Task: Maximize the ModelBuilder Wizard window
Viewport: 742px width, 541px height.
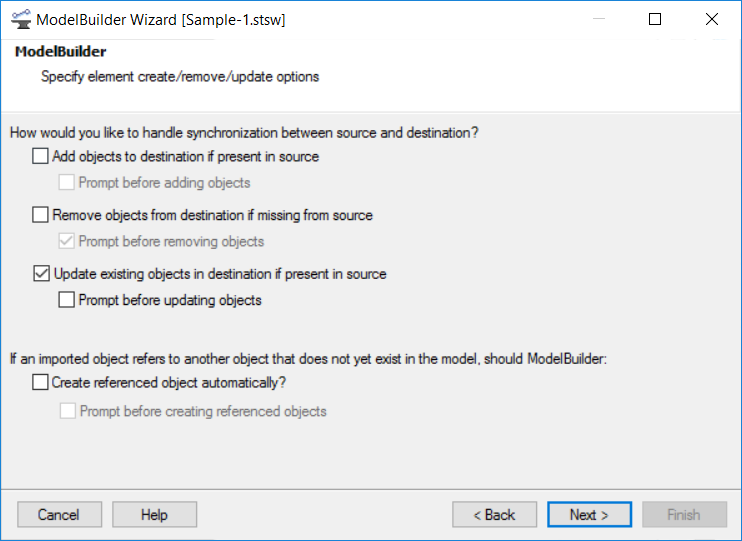Action: point(655,19)
